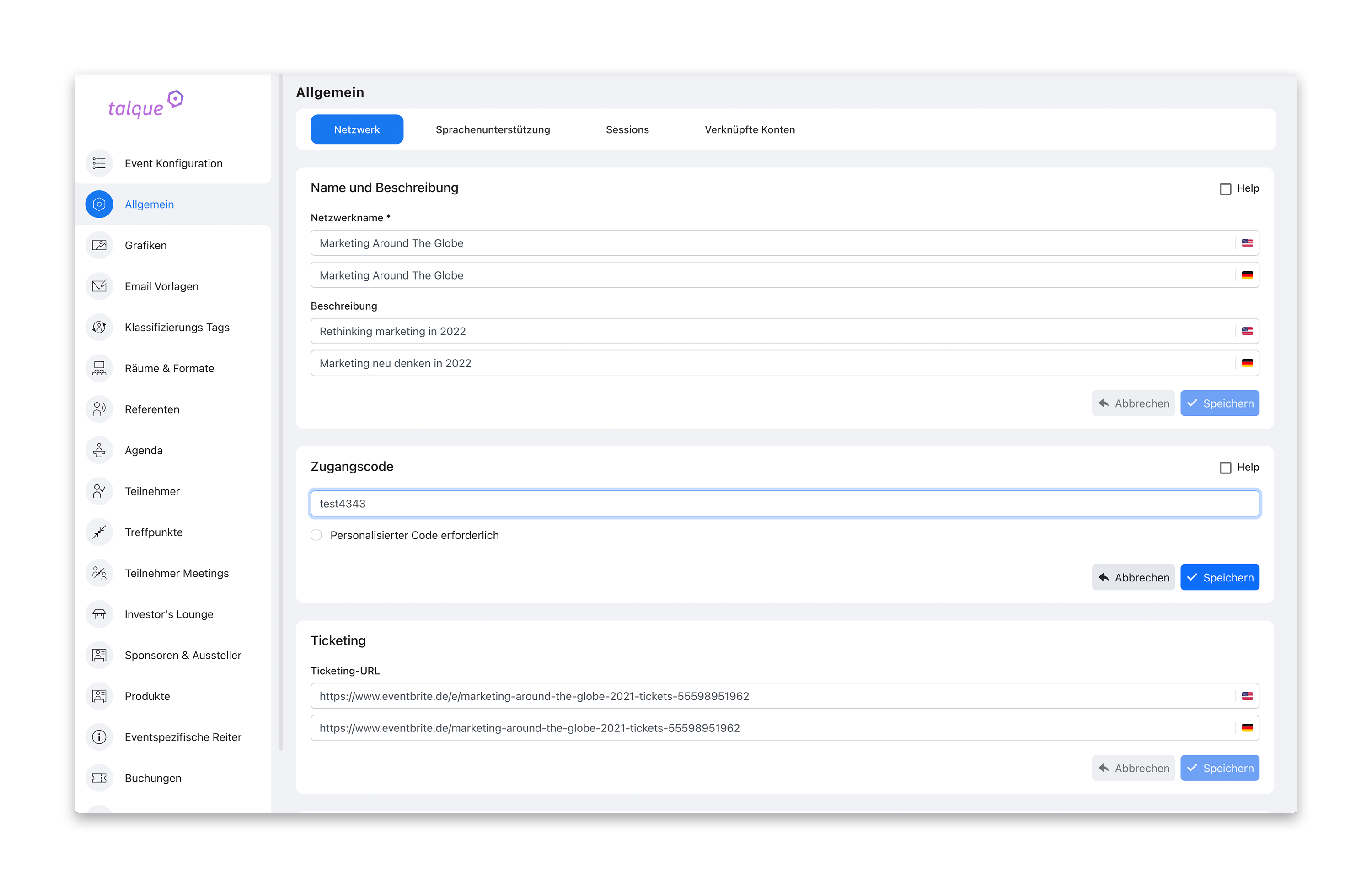Viewport: 1372px width, 887px height.
Task: Toggle Help checkbox in Zugangscode section
Action: tap(1225, 468)
